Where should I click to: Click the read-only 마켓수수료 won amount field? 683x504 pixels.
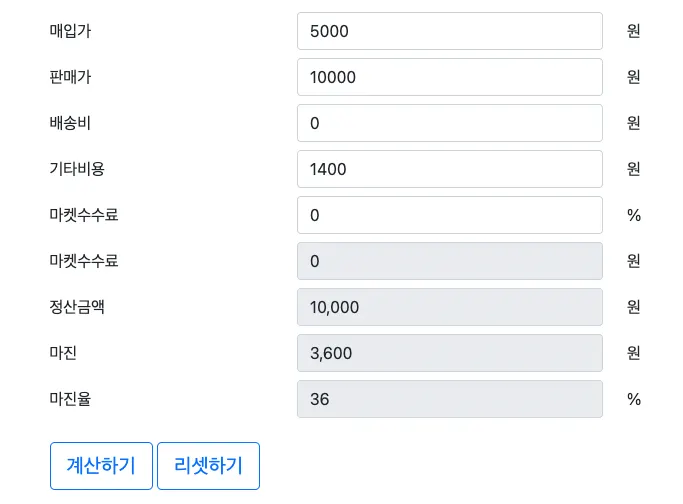pyautogui.click(x=449, y=261)
